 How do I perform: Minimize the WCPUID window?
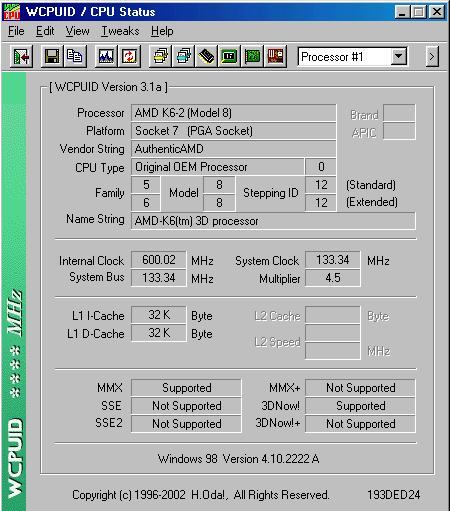(x=402, y=12)
